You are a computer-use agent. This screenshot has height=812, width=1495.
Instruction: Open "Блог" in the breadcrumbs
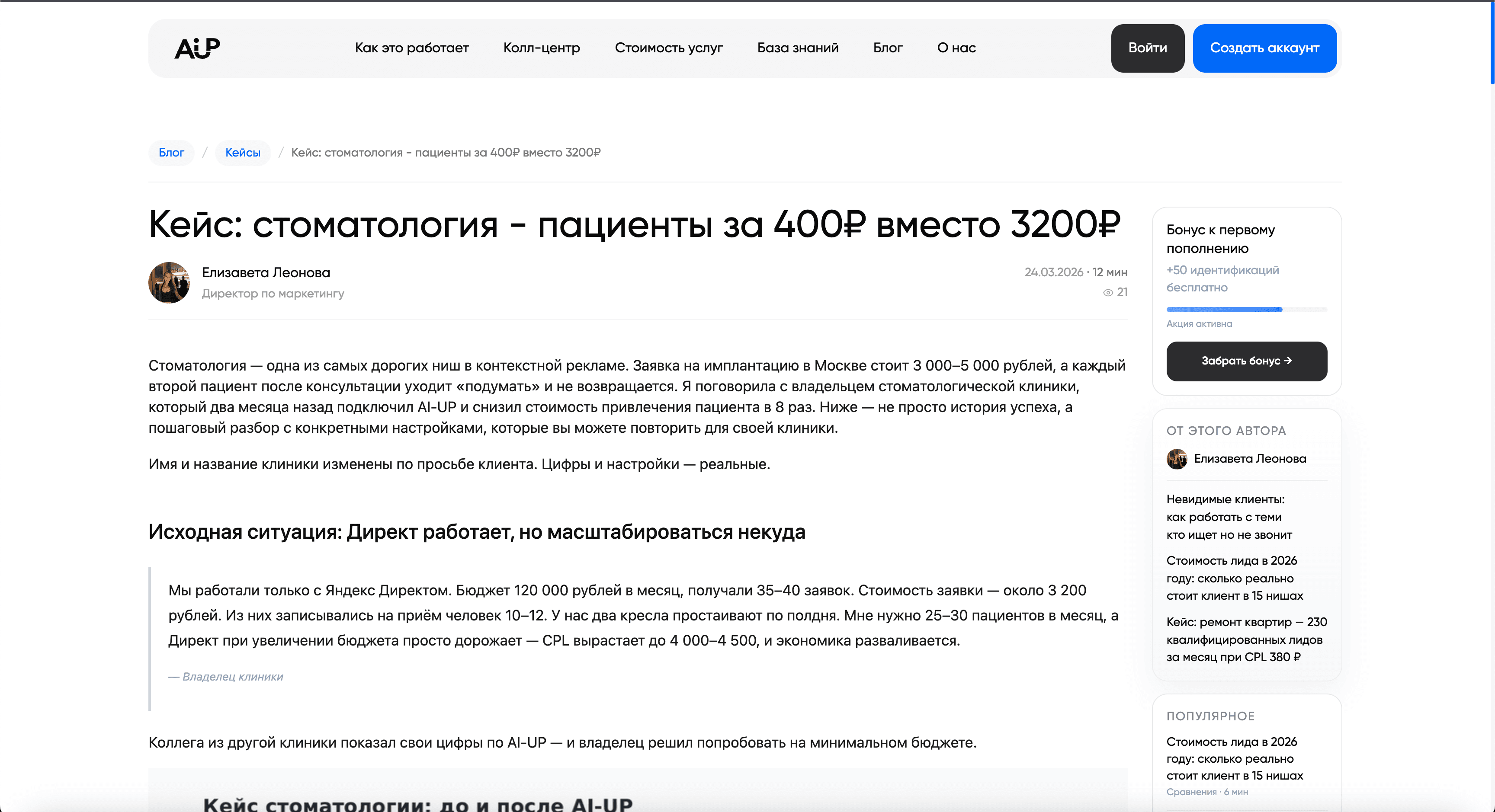pyautogui.click(x=171, y=152)
